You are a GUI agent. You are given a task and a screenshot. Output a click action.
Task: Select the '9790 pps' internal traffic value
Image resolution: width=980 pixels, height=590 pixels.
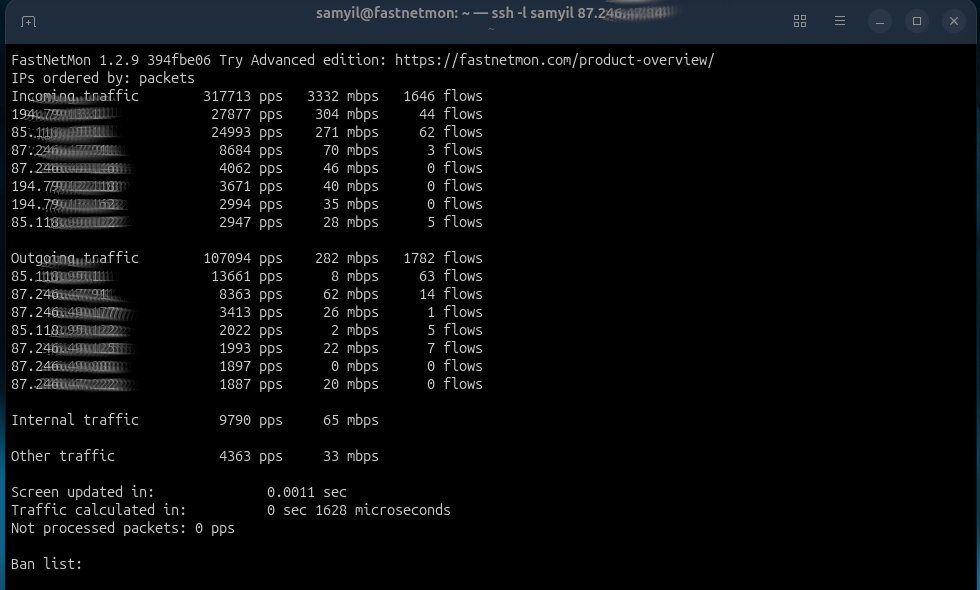251,420
